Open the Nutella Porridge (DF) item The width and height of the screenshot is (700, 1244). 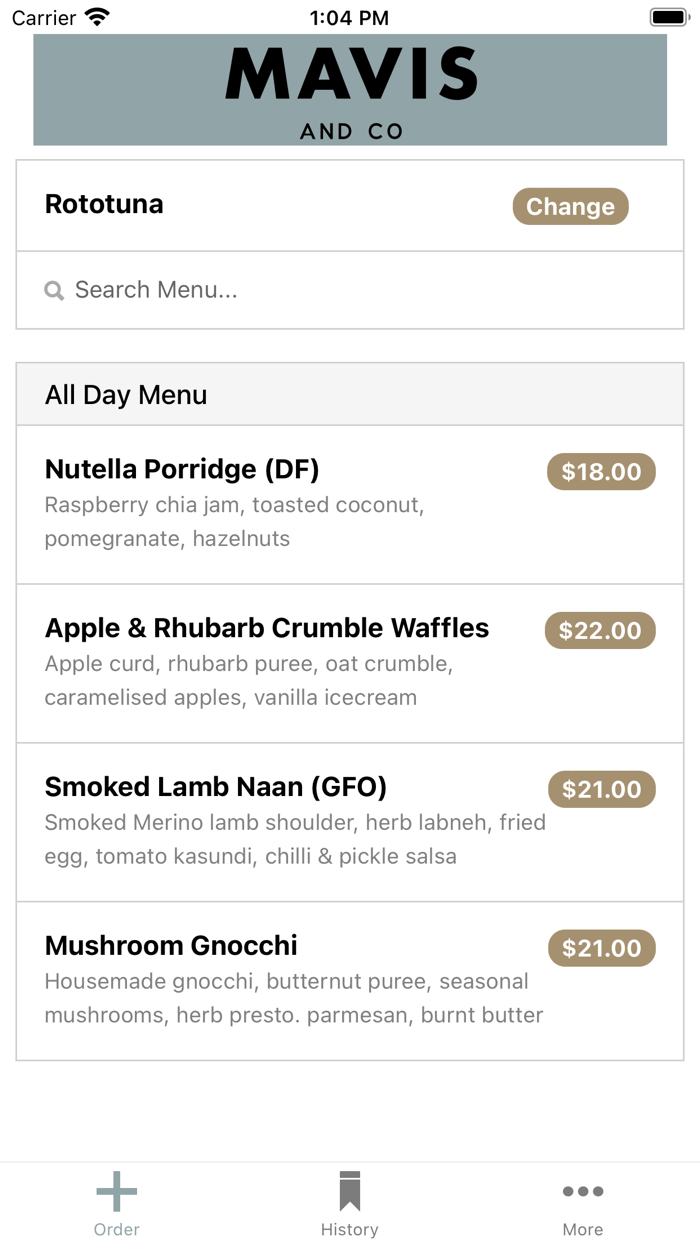coord(182,469)
